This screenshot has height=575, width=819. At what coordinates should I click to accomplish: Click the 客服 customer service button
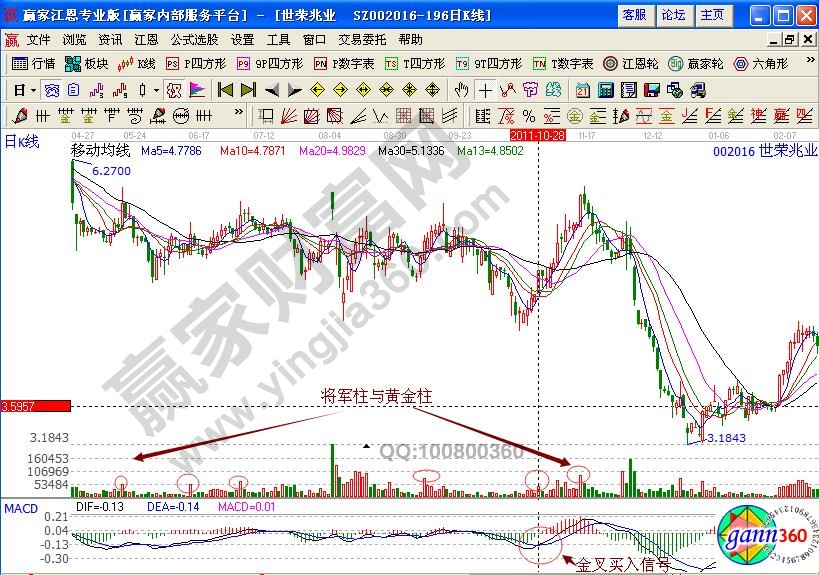[635, 16]
